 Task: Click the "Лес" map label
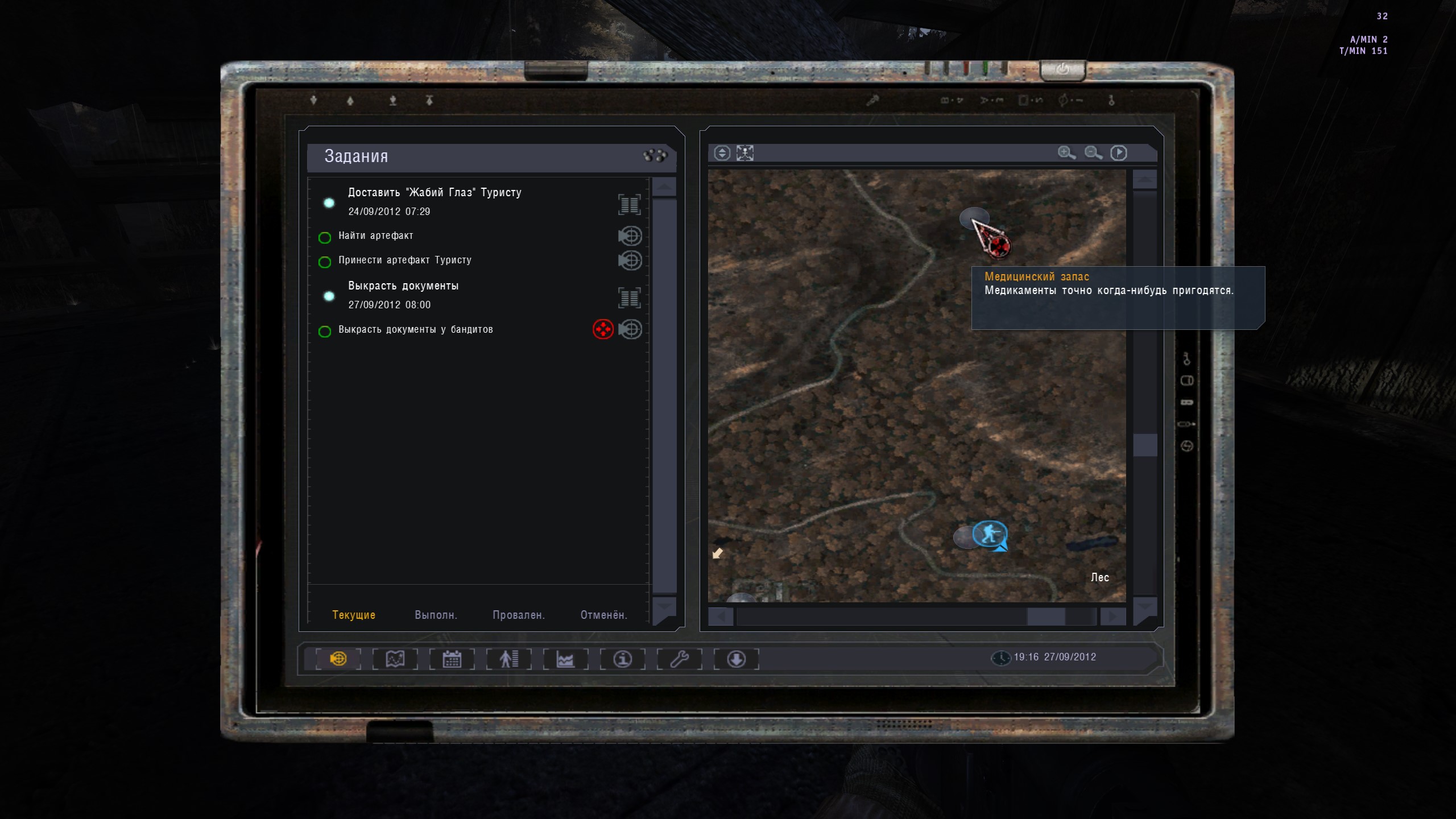(x=1100, y=577)
